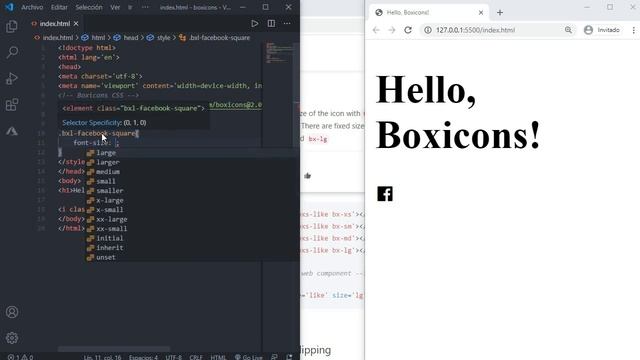Change language mode HTML in status bar
This screenshot has width=640, height=360.
(x=218, y=357)
